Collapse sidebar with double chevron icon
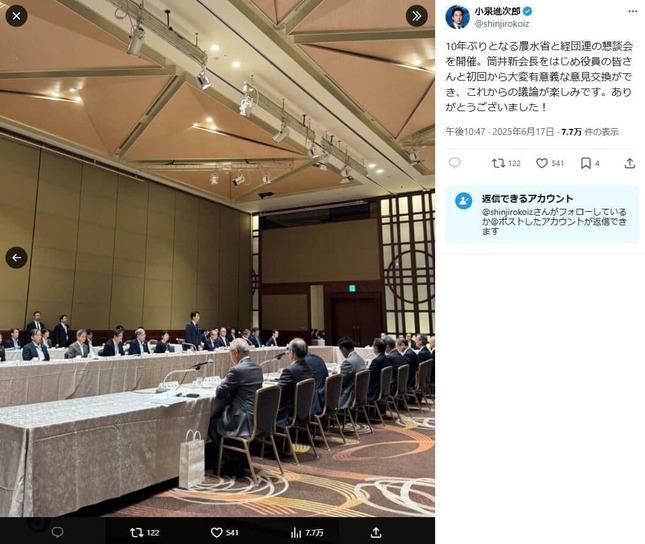Viewport: 645px width, 544px height. pos(416,16)
